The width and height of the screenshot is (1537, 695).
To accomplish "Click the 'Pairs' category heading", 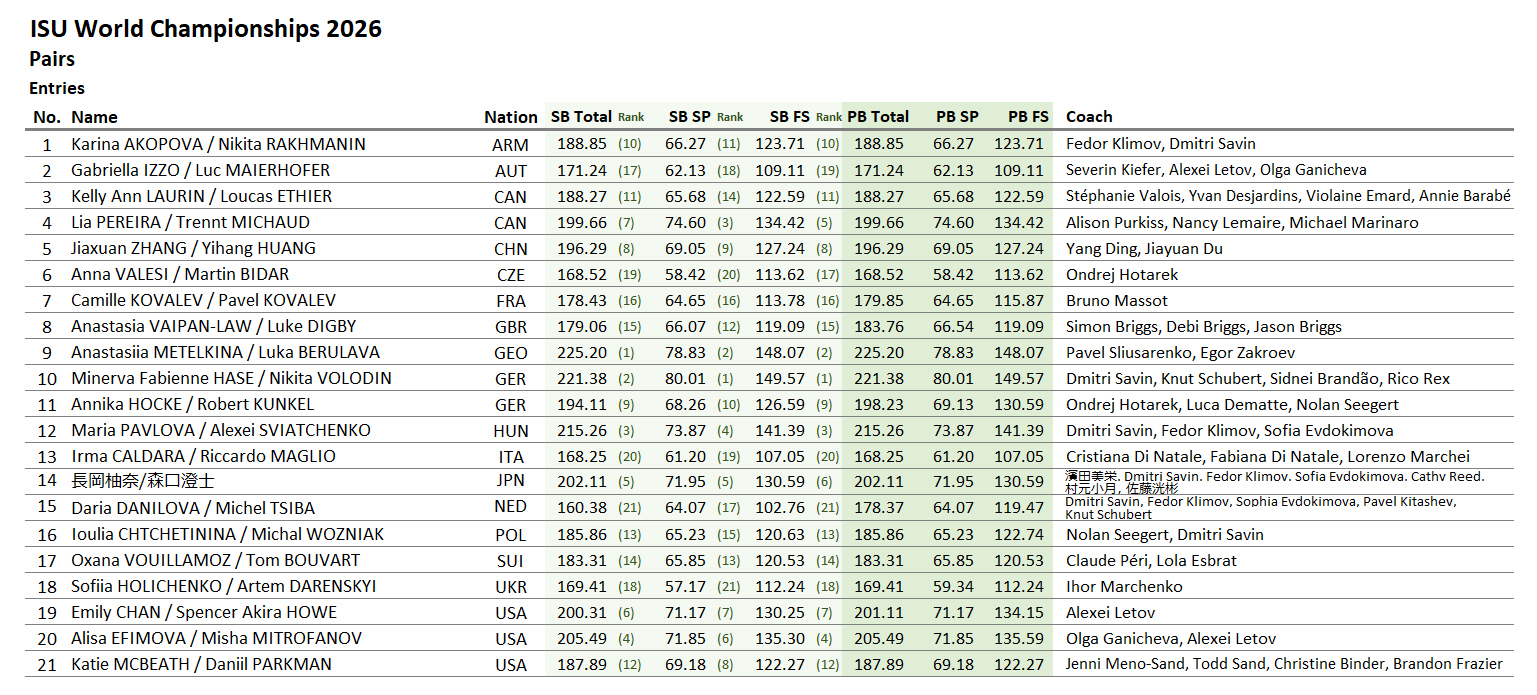I will [x=52, y=59].
